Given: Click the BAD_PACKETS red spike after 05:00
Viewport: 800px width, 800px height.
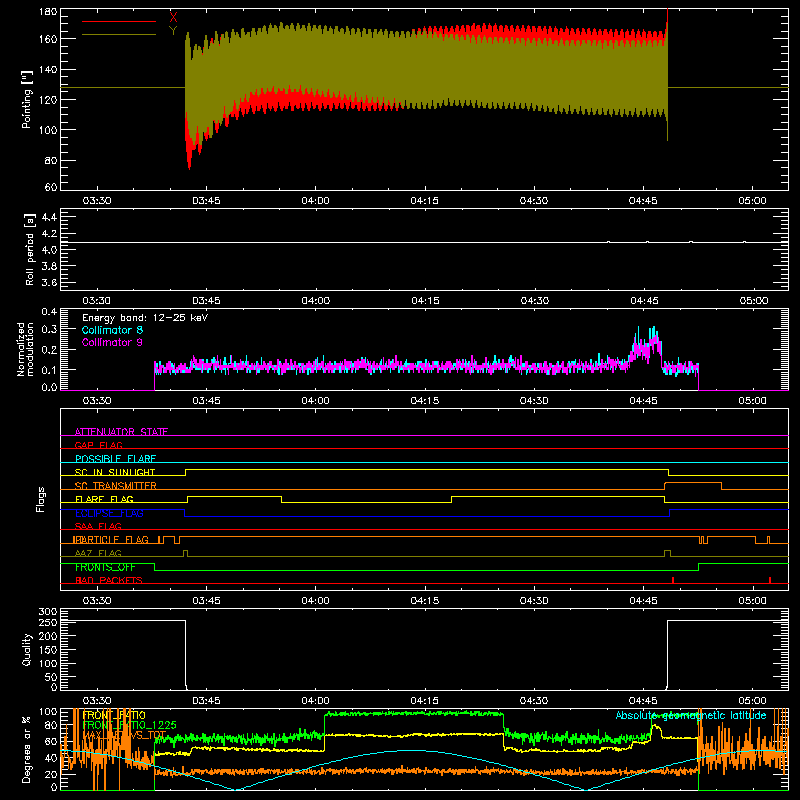Looking at the screenshot, I should click(769, 580).
